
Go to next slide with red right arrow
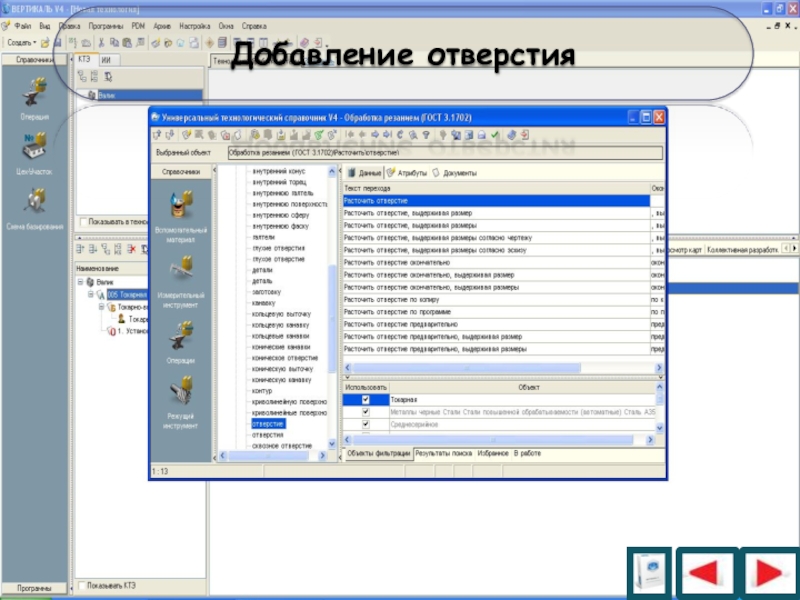(769, 572)
